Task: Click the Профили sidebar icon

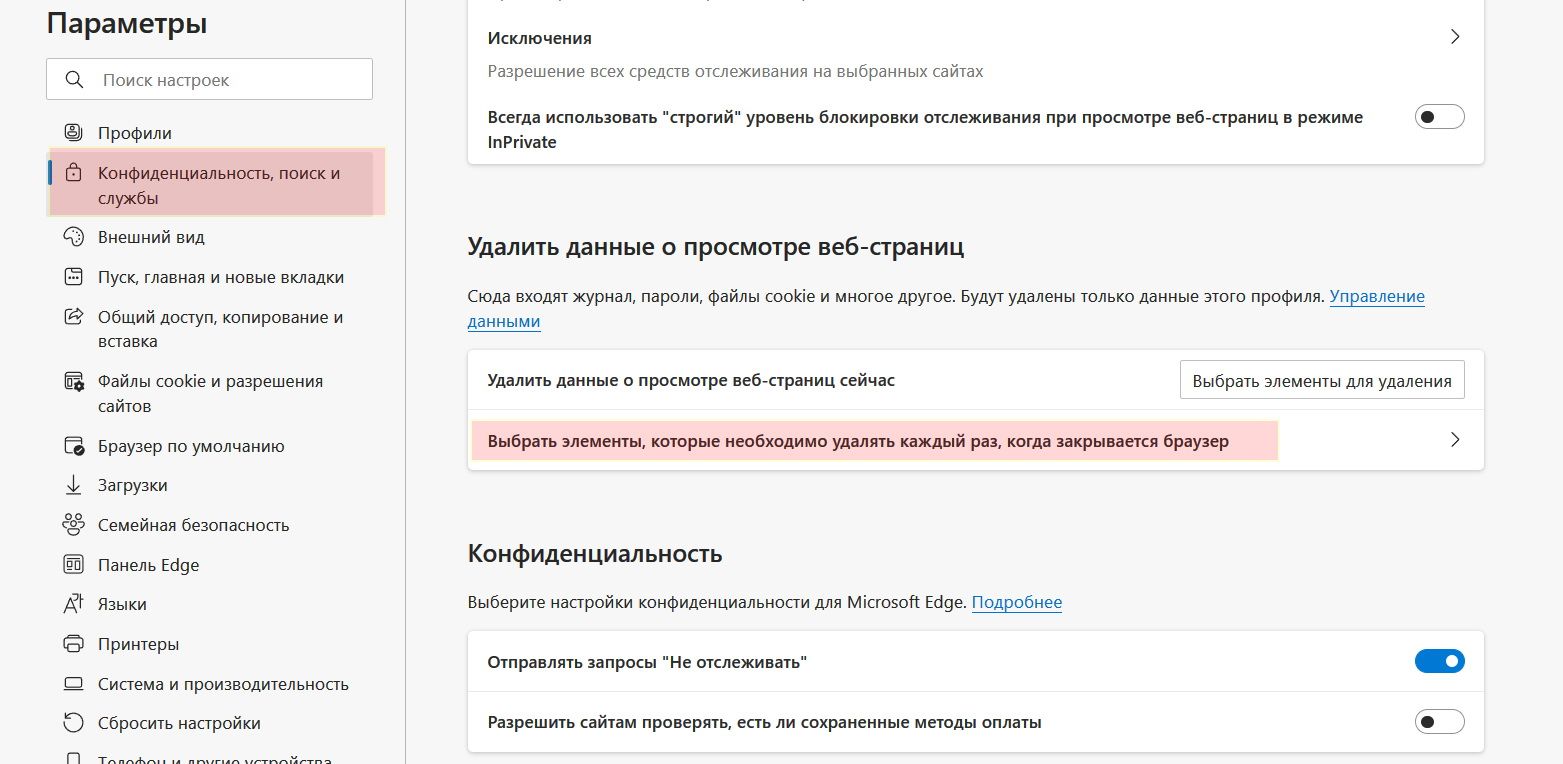Action: click(73, 132)
